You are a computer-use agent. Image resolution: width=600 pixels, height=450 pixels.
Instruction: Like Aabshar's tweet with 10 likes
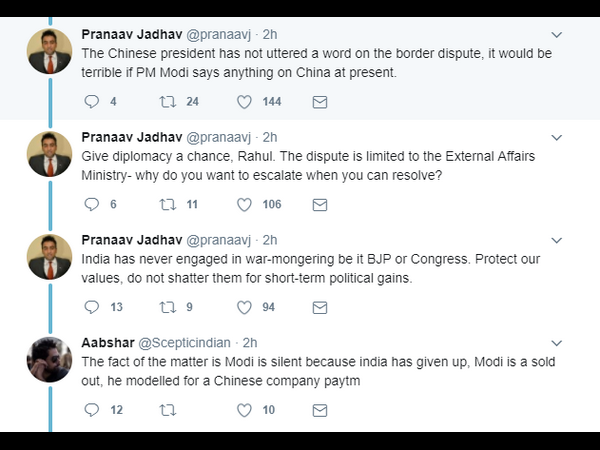[244, 409]
